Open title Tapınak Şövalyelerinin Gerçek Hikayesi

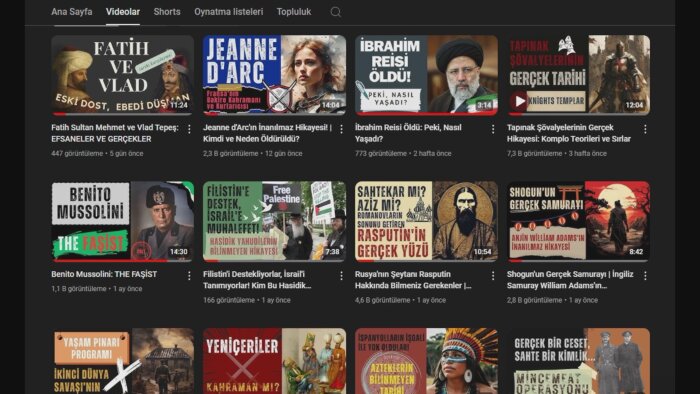pos(569,133)
